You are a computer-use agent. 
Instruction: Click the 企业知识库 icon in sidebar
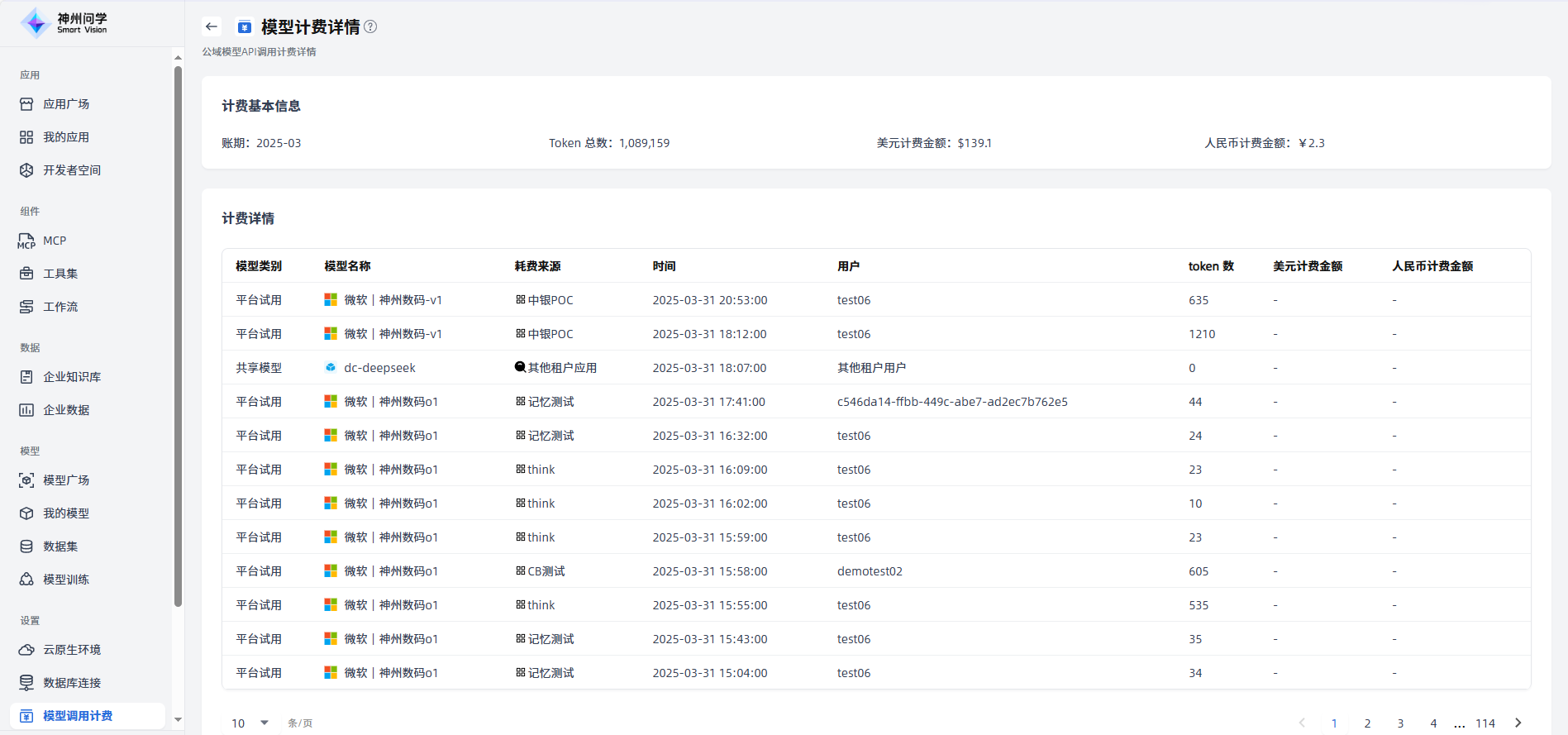tap(26, 377)
